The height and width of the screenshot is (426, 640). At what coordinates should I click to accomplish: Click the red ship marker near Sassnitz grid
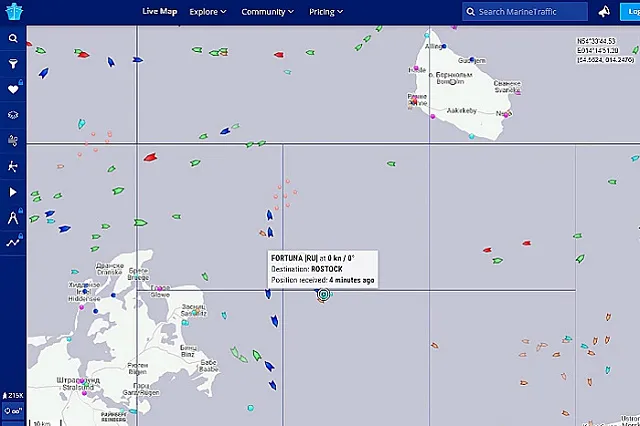coord(150,156)
